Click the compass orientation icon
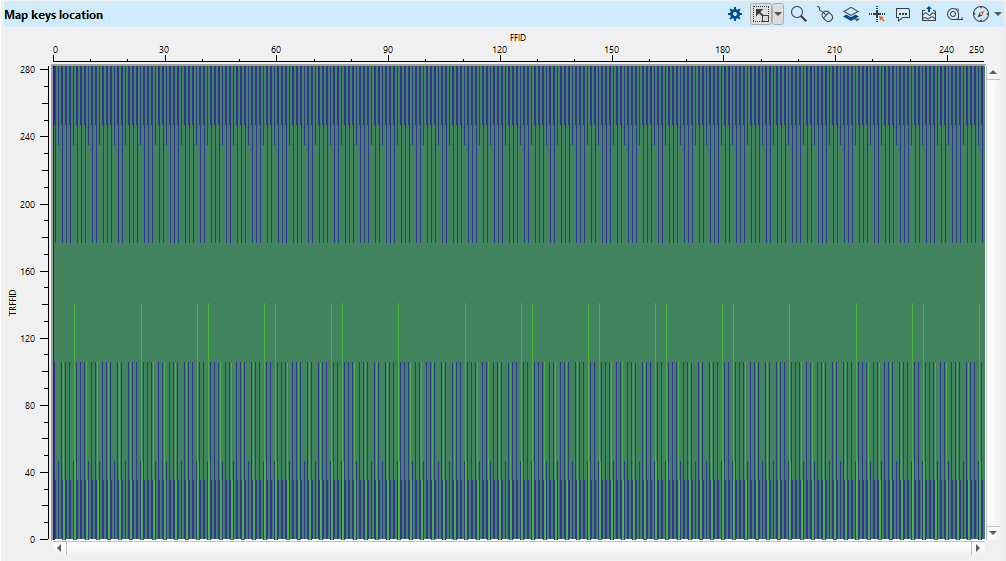1006x561 pixels. point(980,14)
